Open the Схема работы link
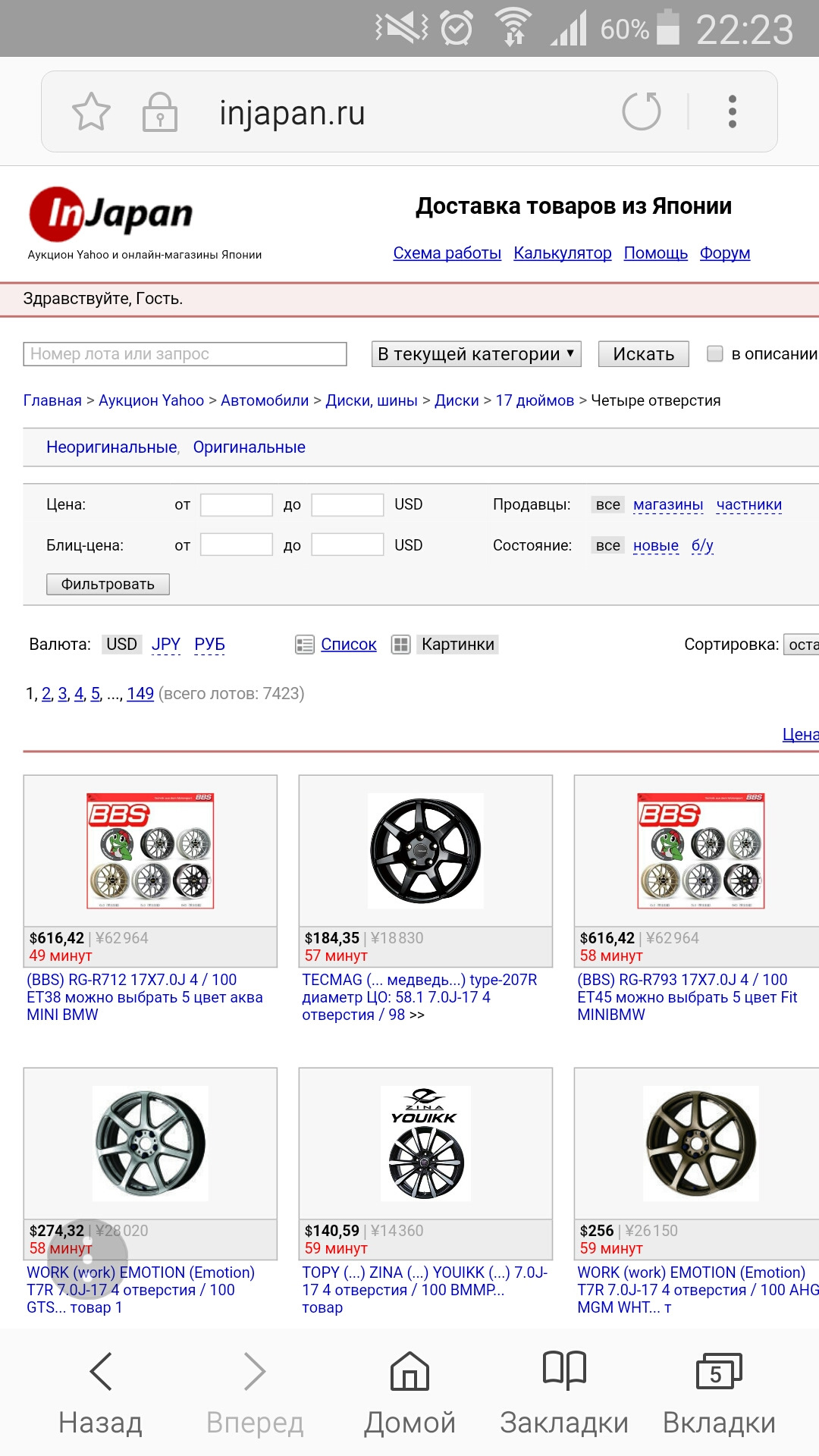This screenshot has width=819, height=1456. tap(447, 253)
